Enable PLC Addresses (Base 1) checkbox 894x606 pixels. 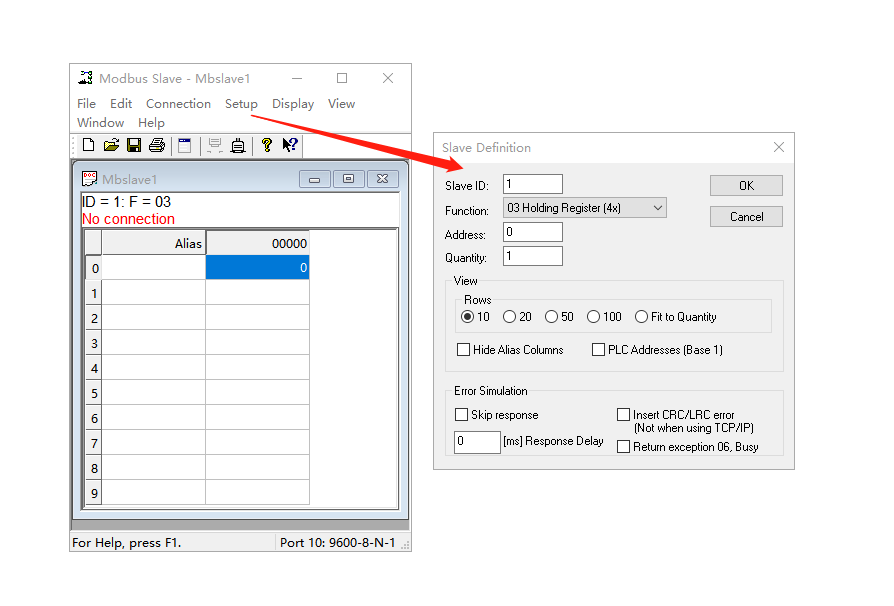599,350
